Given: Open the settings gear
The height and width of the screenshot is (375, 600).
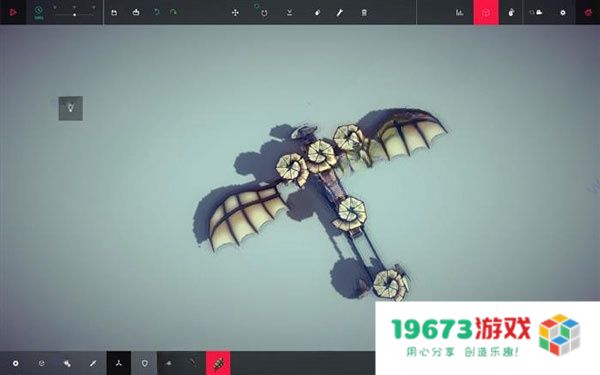Looking at the screenshot, I should pos(562,13).
